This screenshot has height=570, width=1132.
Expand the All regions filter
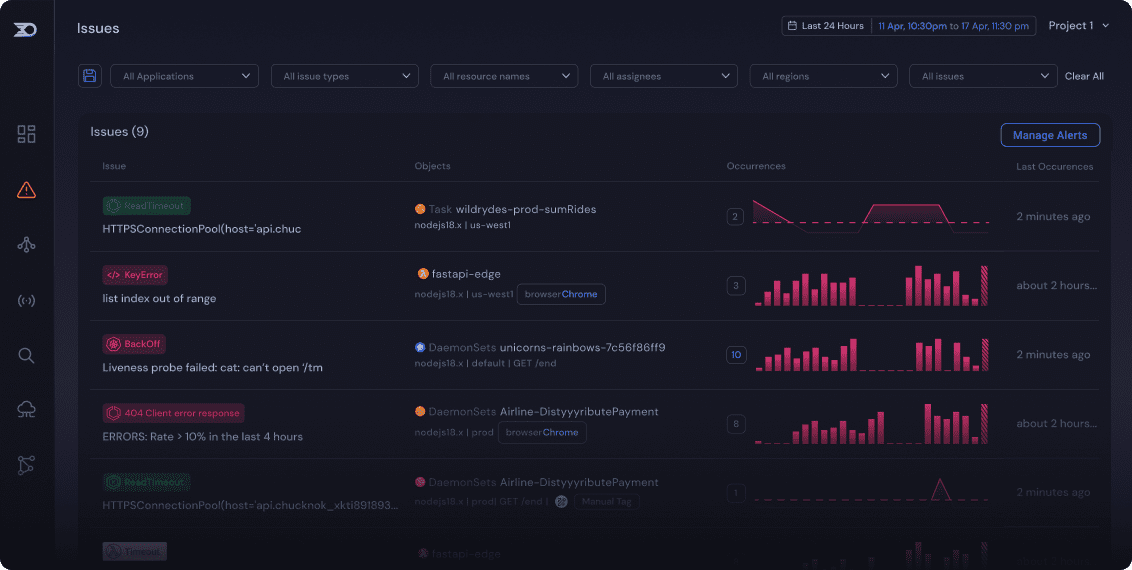click(823, 76)
